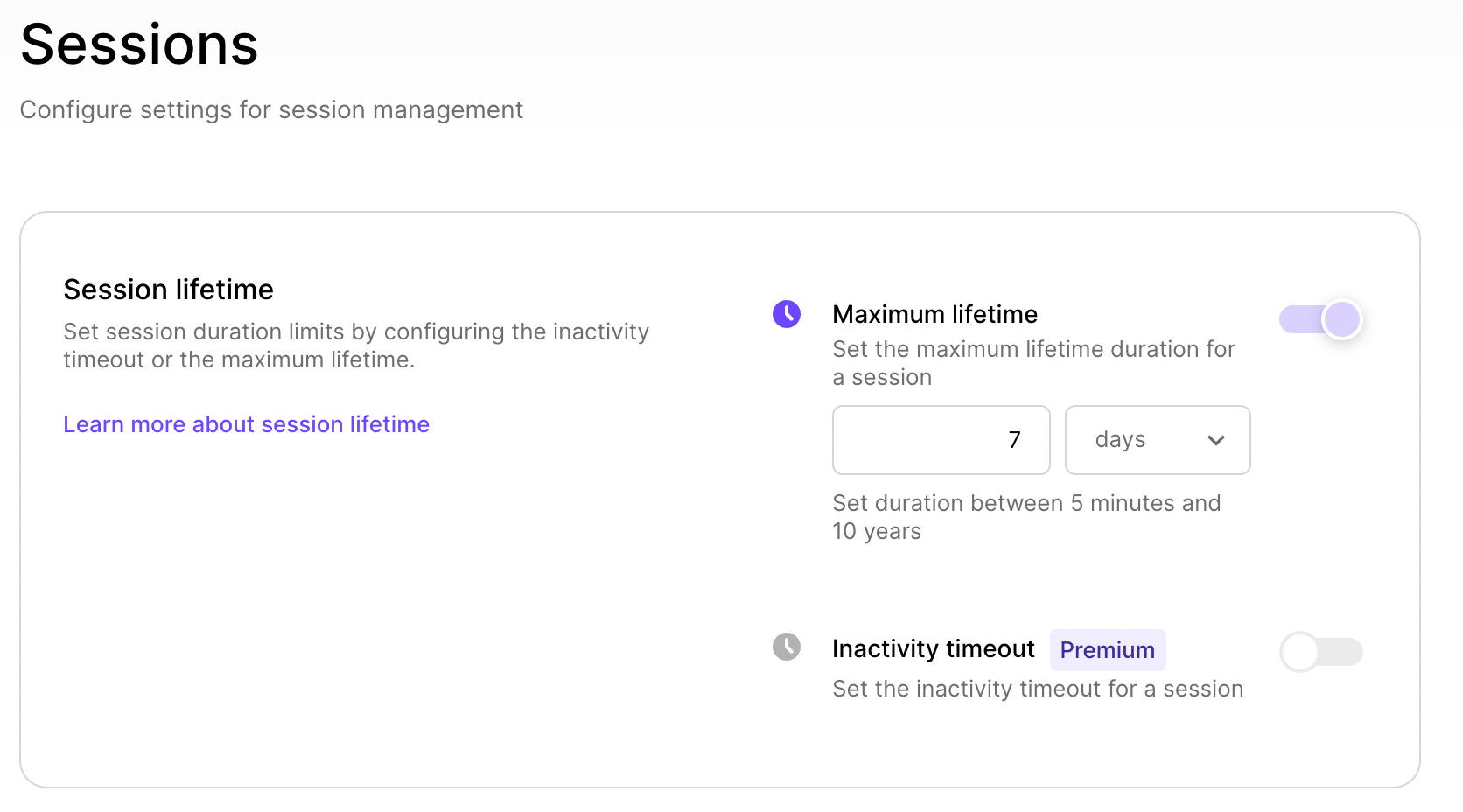This screenshot has height=812, width=1463.
Task: Click 'Set the maximum lifetime duration for a session' text
Action: tap(1032, 362)
